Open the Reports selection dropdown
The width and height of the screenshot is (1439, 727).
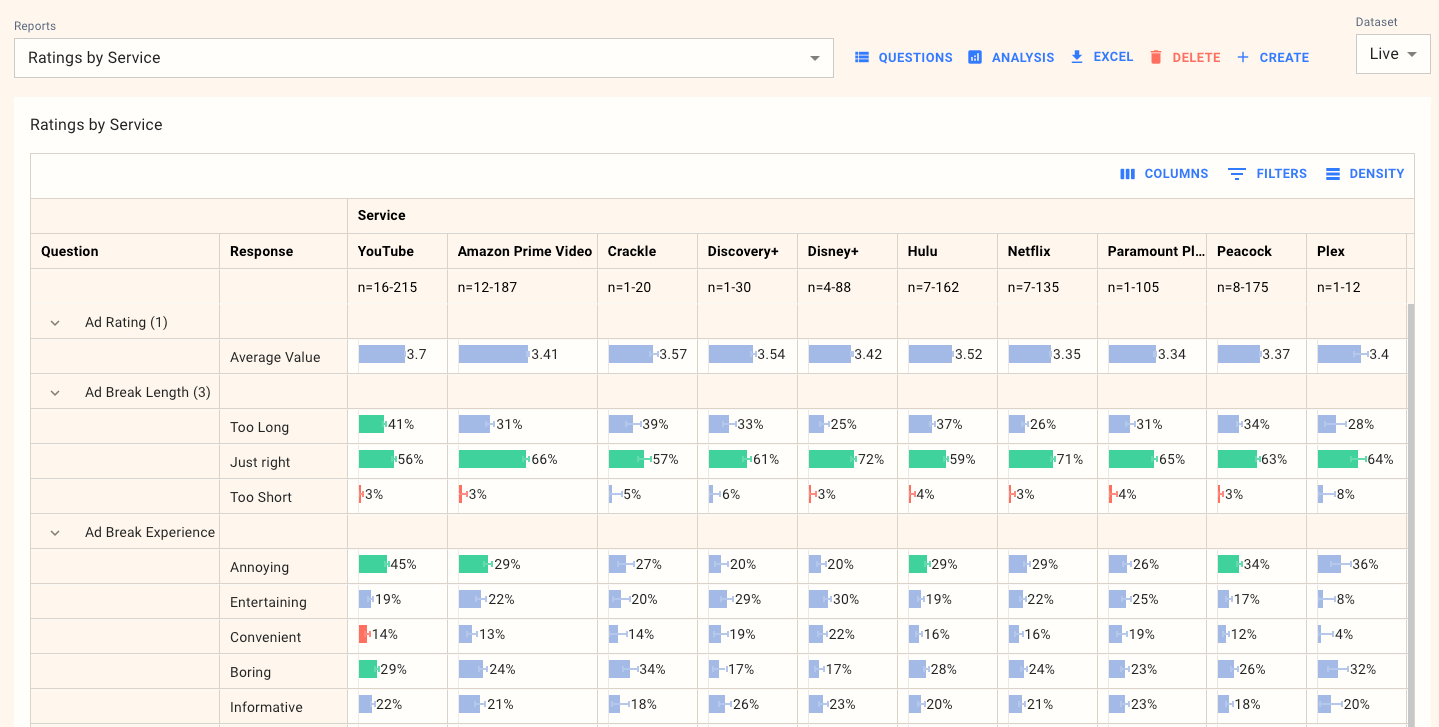[813, 58]
